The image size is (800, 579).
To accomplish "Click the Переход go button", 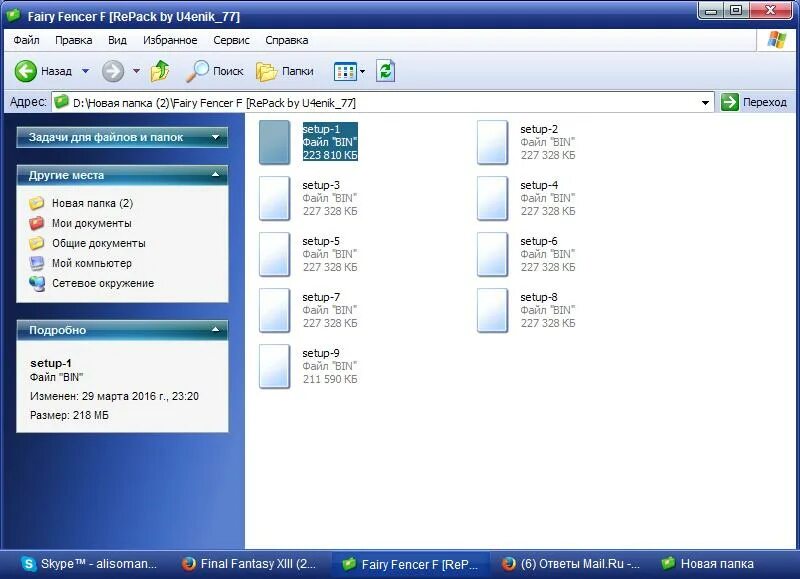I will pyautogui.click(x=754, y=102).
